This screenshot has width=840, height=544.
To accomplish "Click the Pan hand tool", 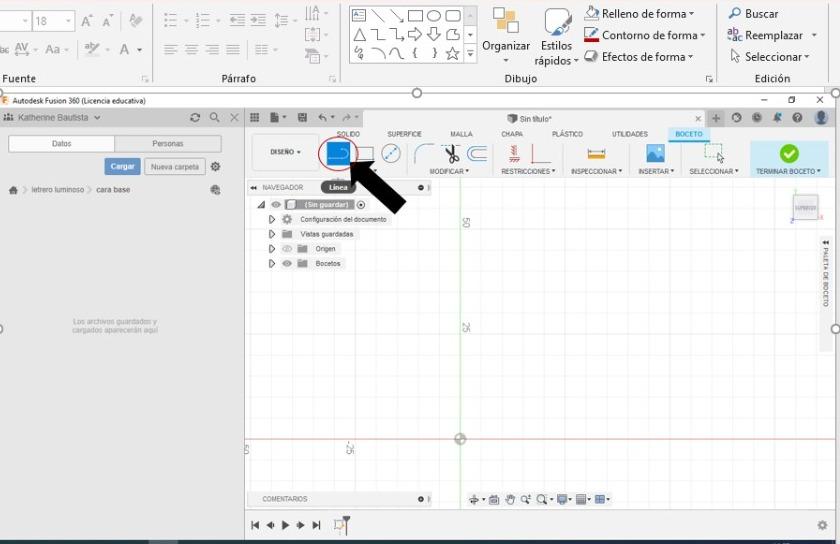I will coord(510,500).
